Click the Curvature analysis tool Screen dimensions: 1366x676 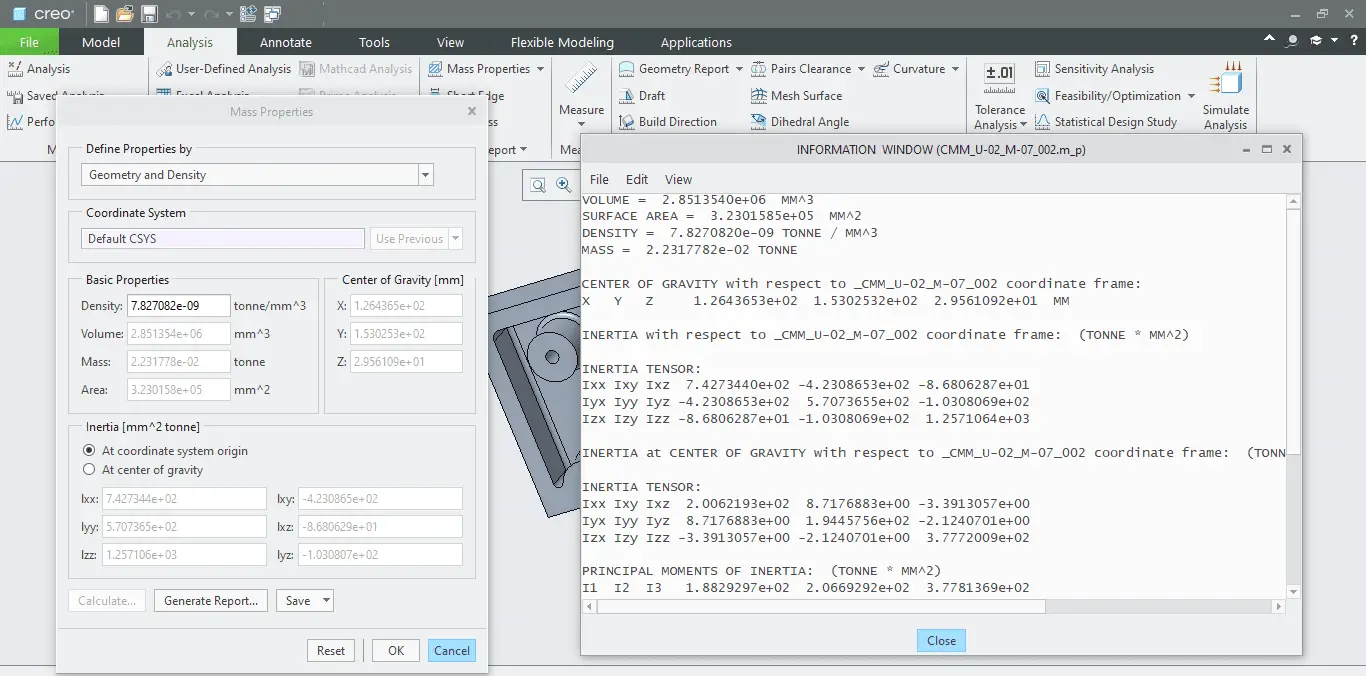tap(909, 69)
